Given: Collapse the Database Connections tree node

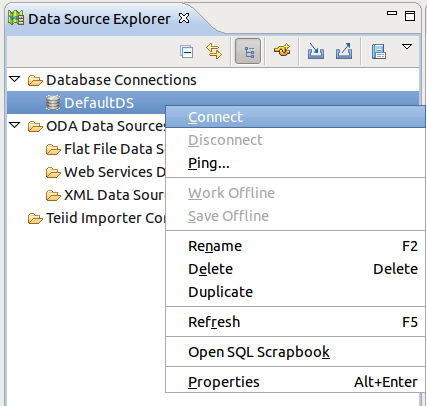Looking at the screenshot, I should (15, 79).
